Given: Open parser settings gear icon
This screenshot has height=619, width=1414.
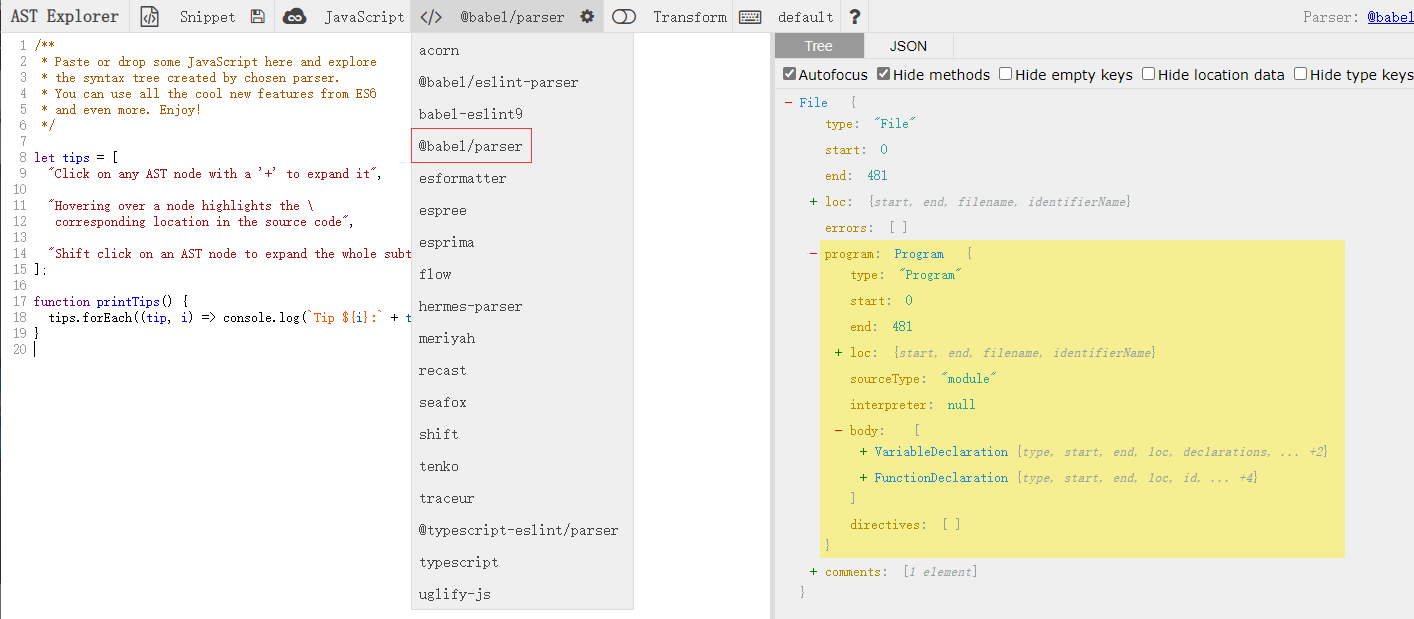Looking at the screenshot, I should (587, 17).
